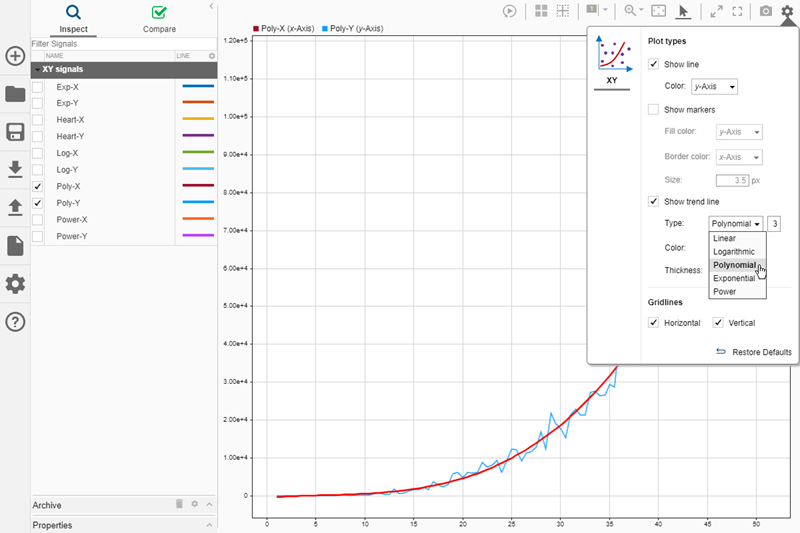Click the Heart-Y purple line swatch
This screenshot has width=800, height=533.
pyautogui.click(x=198, y=136)
